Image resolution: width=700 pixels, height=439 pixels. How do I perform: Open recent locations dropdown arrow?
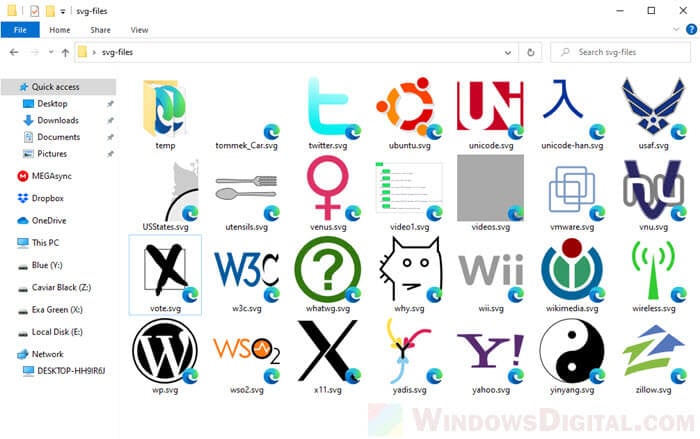(x=51, y=52)
